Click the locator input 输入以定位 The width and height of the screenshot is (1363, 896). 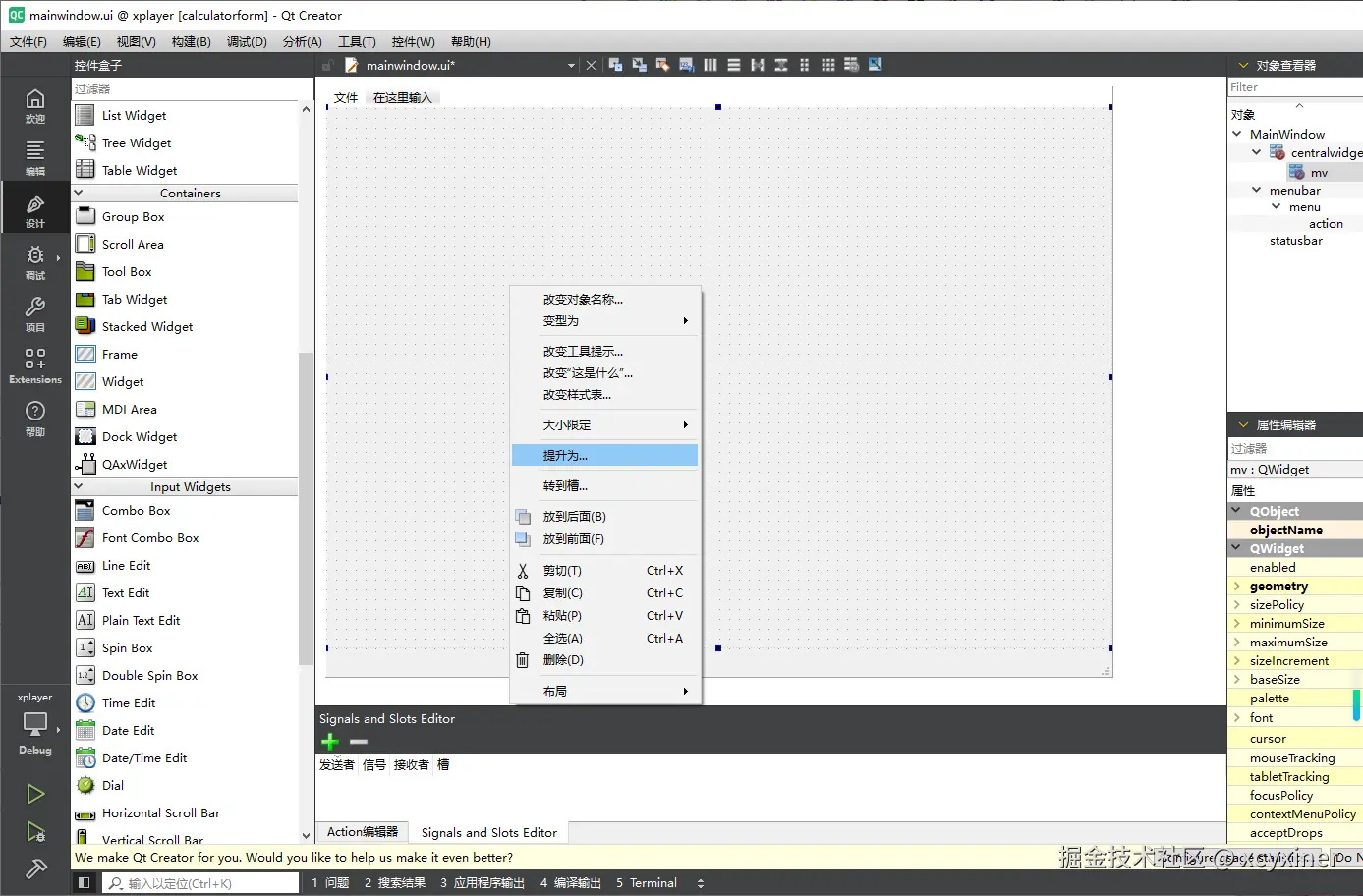pos(201,883)
